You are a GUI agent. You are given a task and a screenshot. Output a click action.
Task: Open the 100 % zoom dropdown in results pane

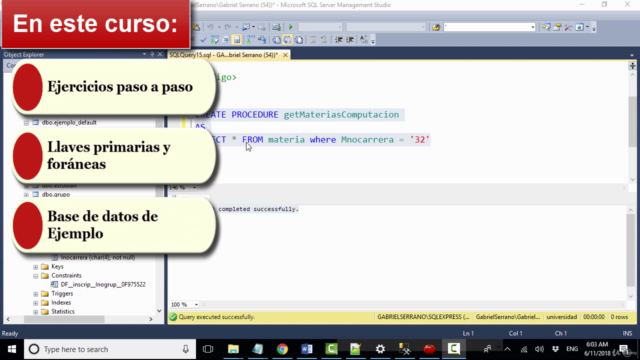tap(196, 304)
